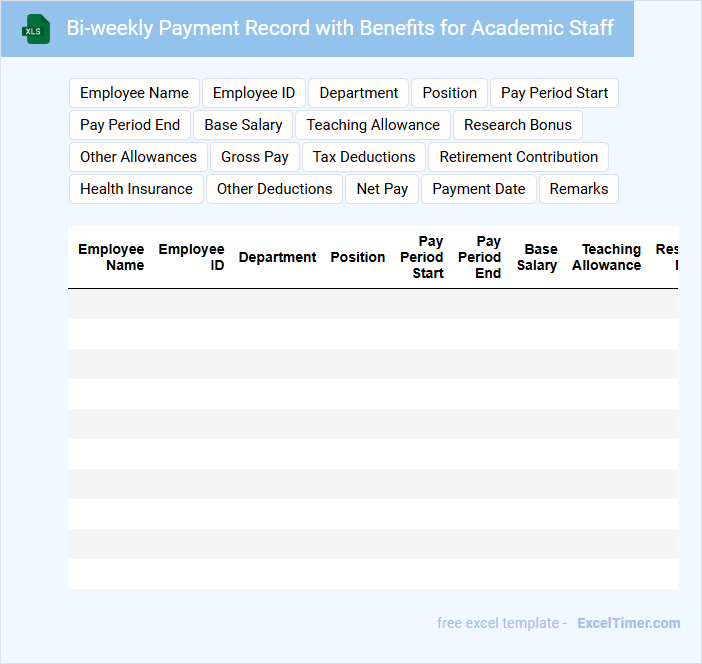Viewport: 702px width, 664px height.
Task: Open the ExcelTimer.com link
Action: pos(629,623)
